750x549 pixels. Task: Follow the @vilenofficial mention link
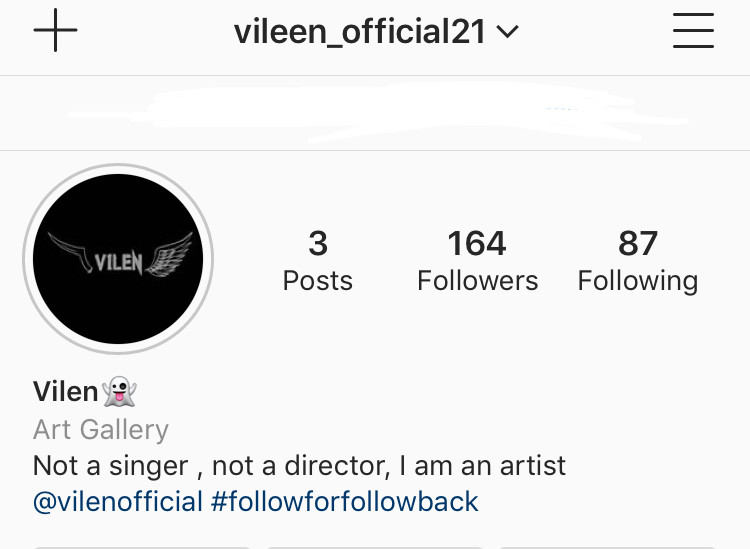(118, 502)
